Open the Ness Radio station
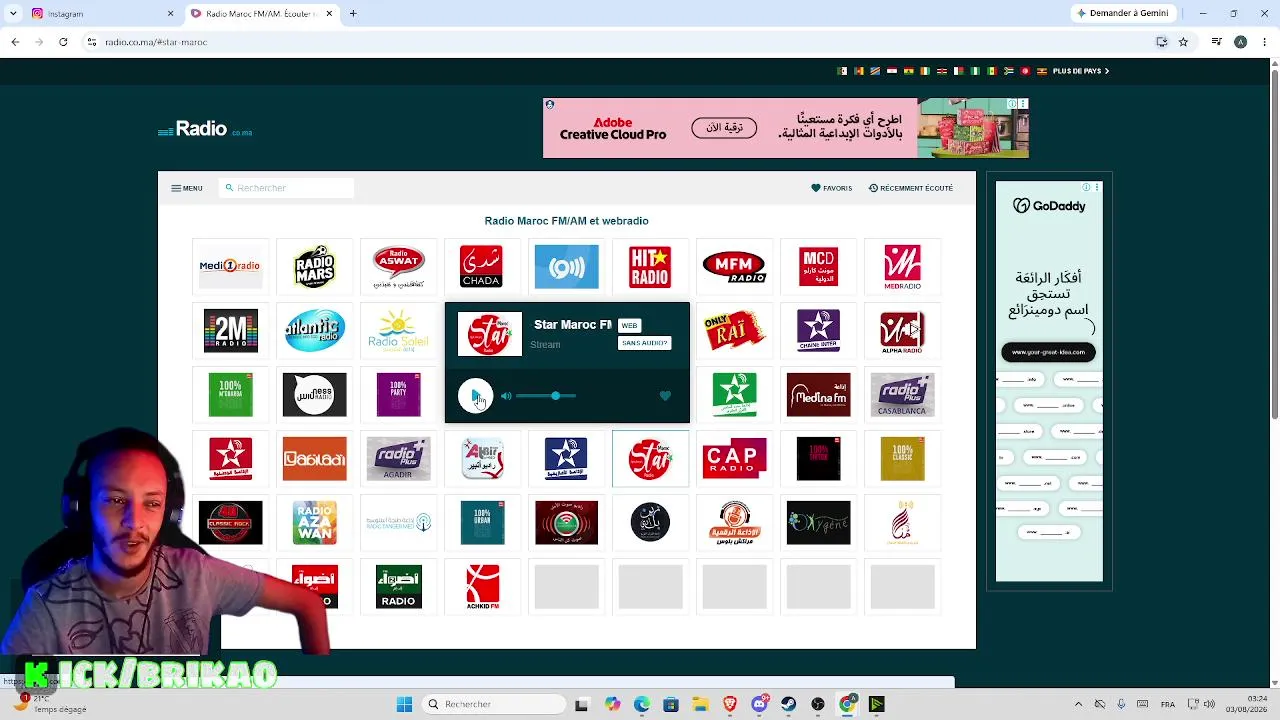 point(314,394)
